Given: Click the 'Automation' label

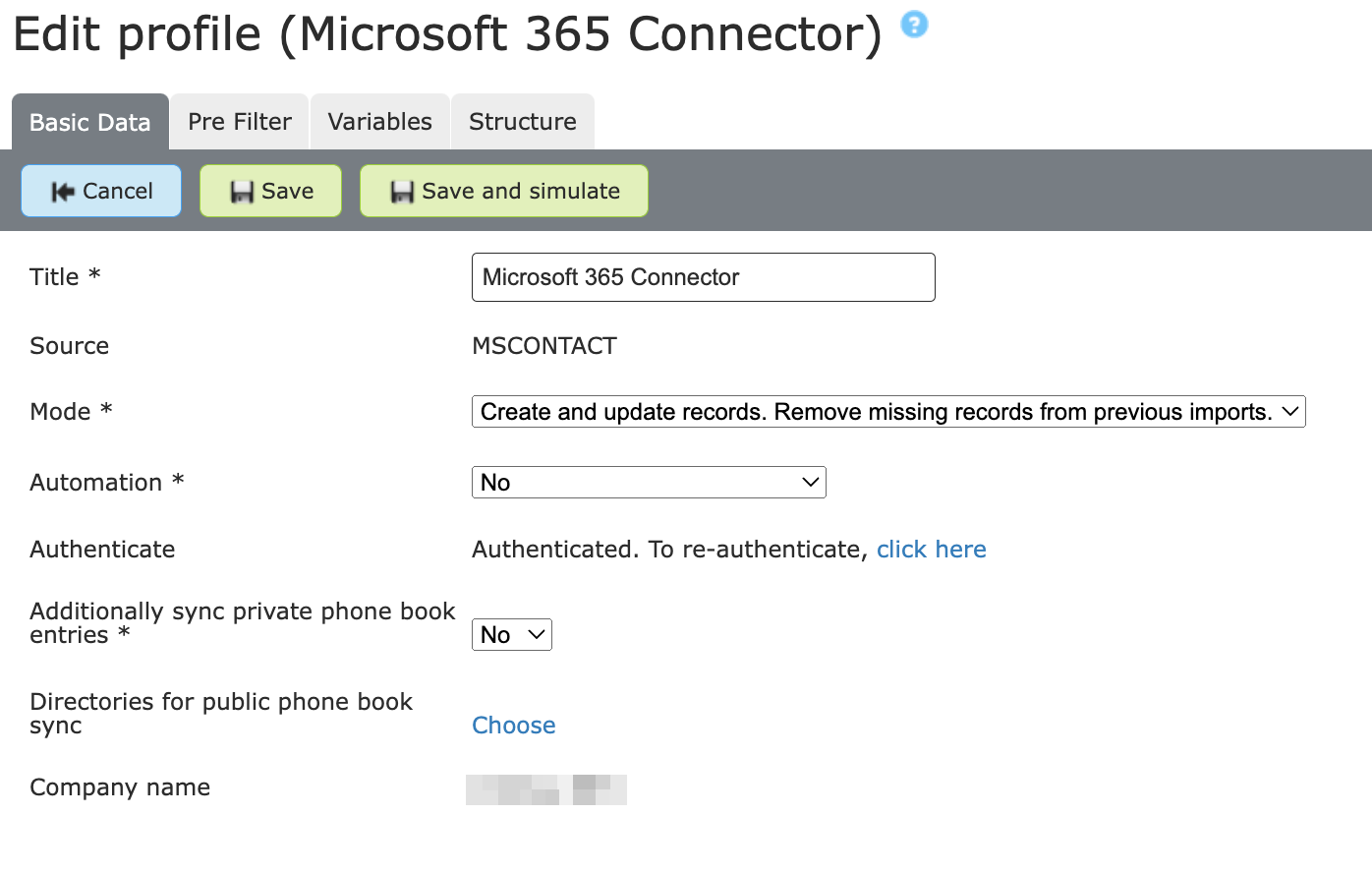Looking at the screenshot, I should click(107, 483).
